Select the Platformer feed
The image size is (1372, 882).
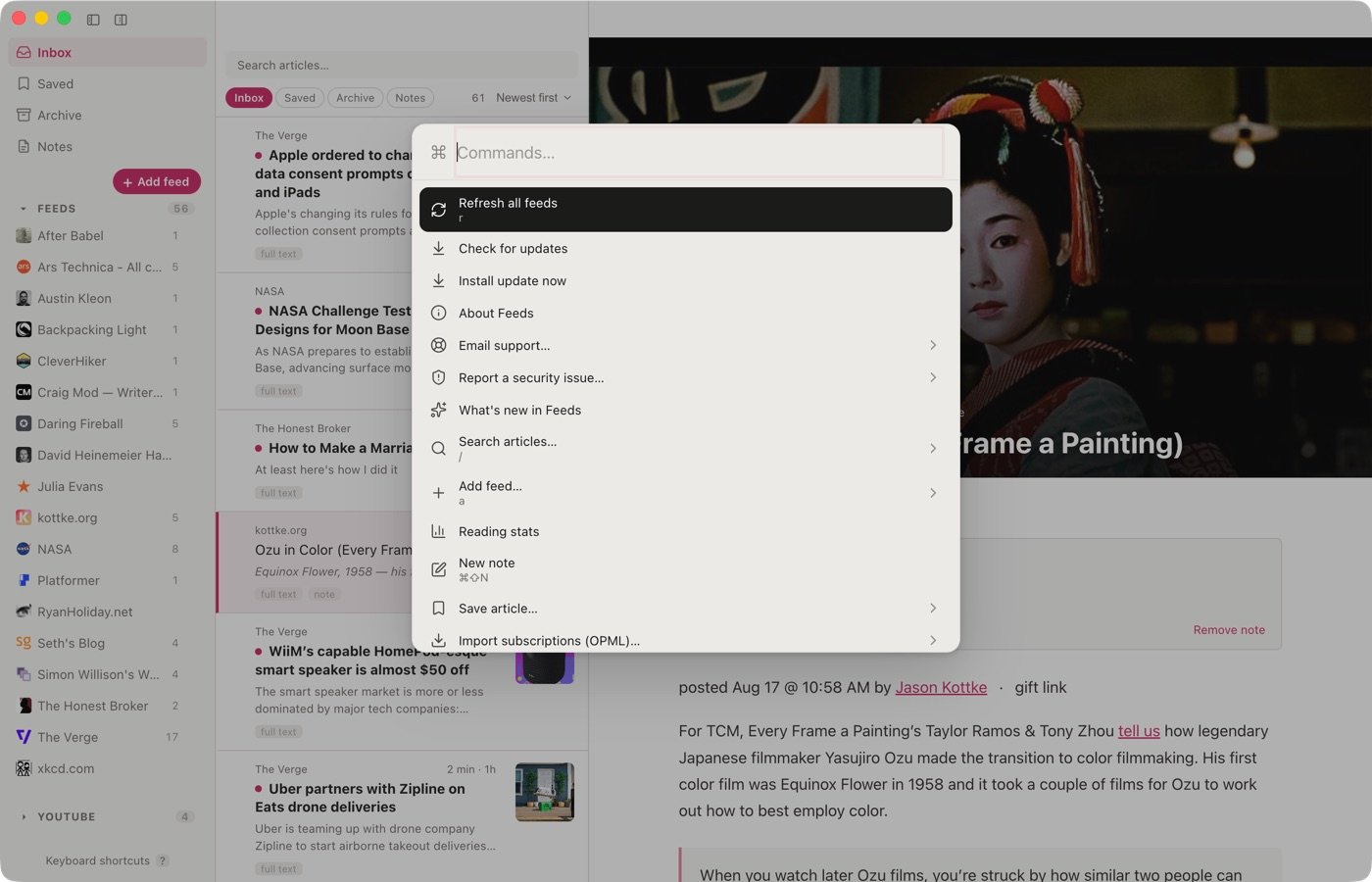click(108, 581)
